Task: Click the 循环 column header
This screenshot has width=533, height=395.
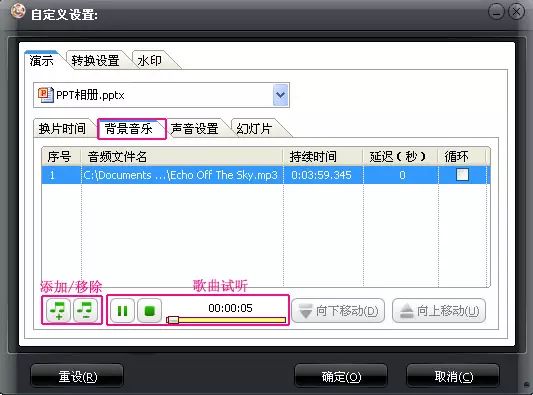Action: 462,156
